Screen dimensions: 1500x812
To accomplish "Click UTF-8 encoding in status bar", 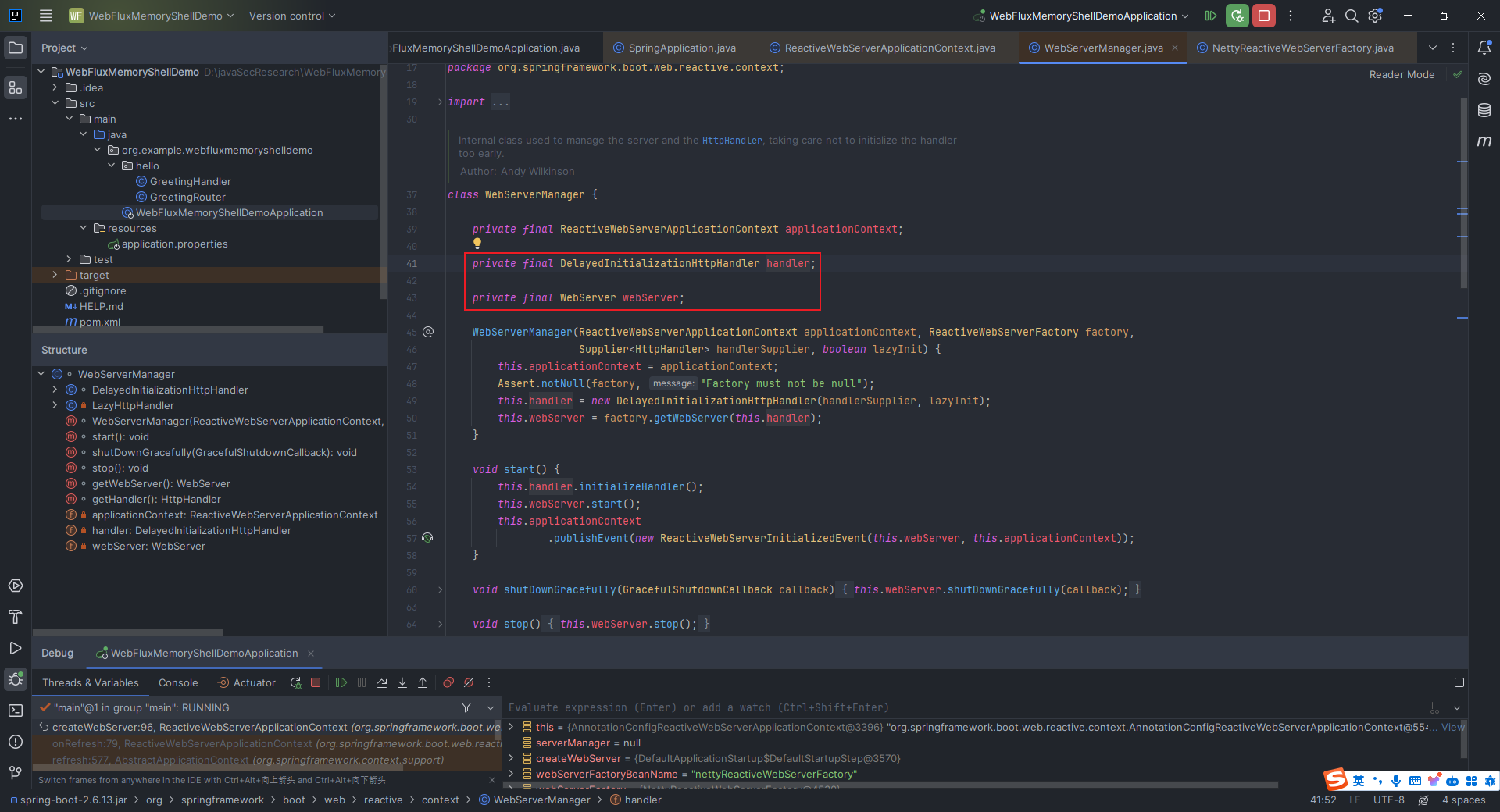I will 1388,800.
